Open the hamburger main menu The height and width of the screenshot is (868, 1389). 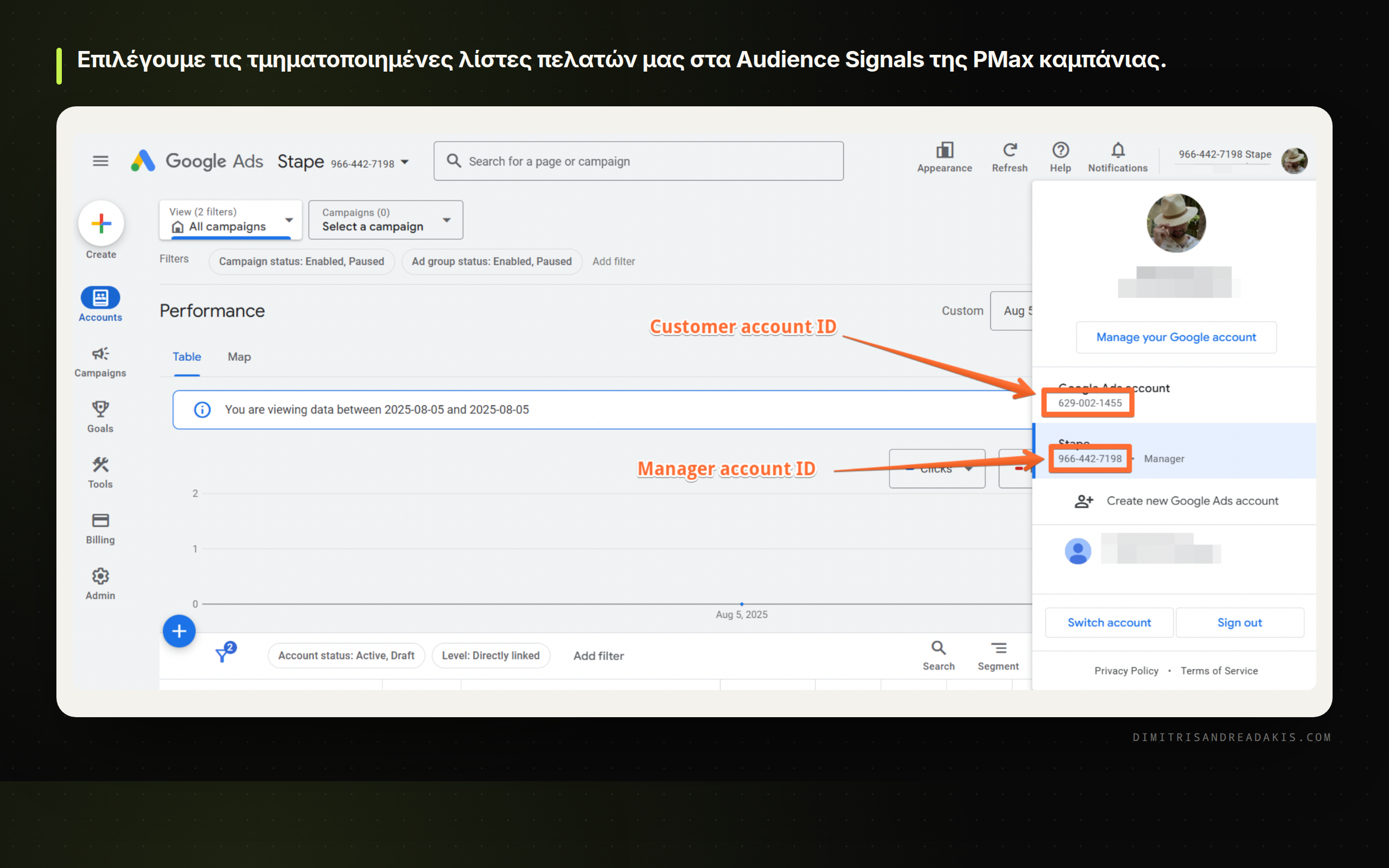[x=100, y=161]
